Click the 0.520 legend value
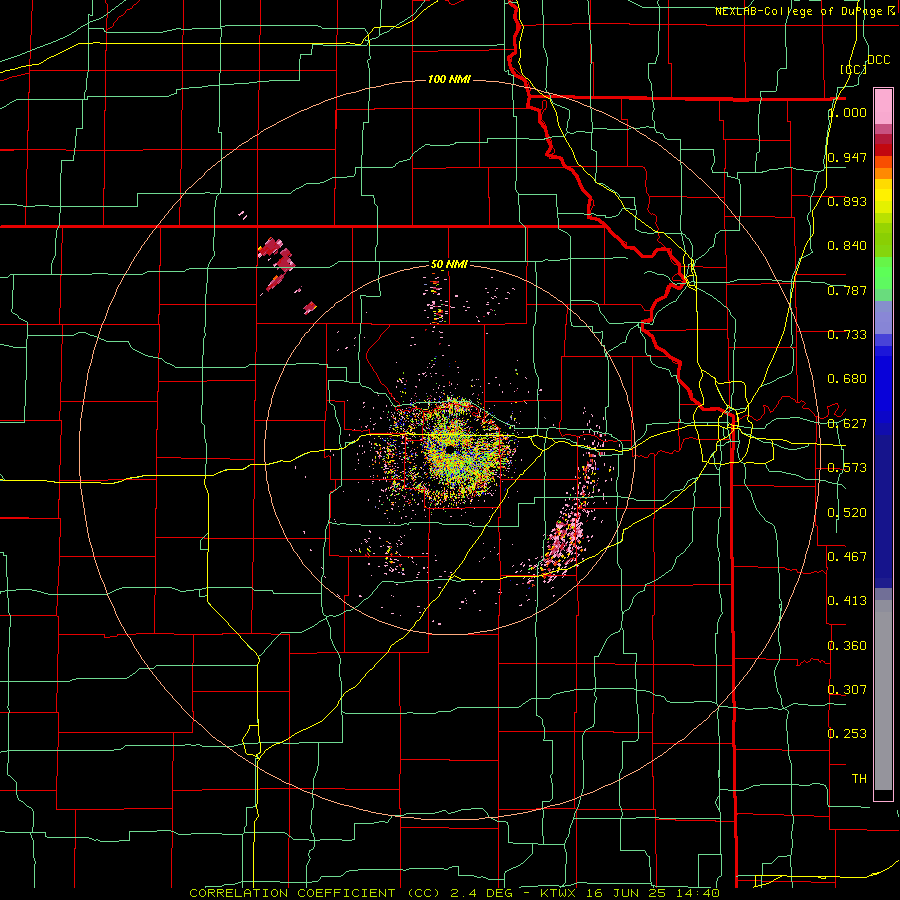Image resolution: width=900 pixels, height=900 pixels. pos(847,513)
